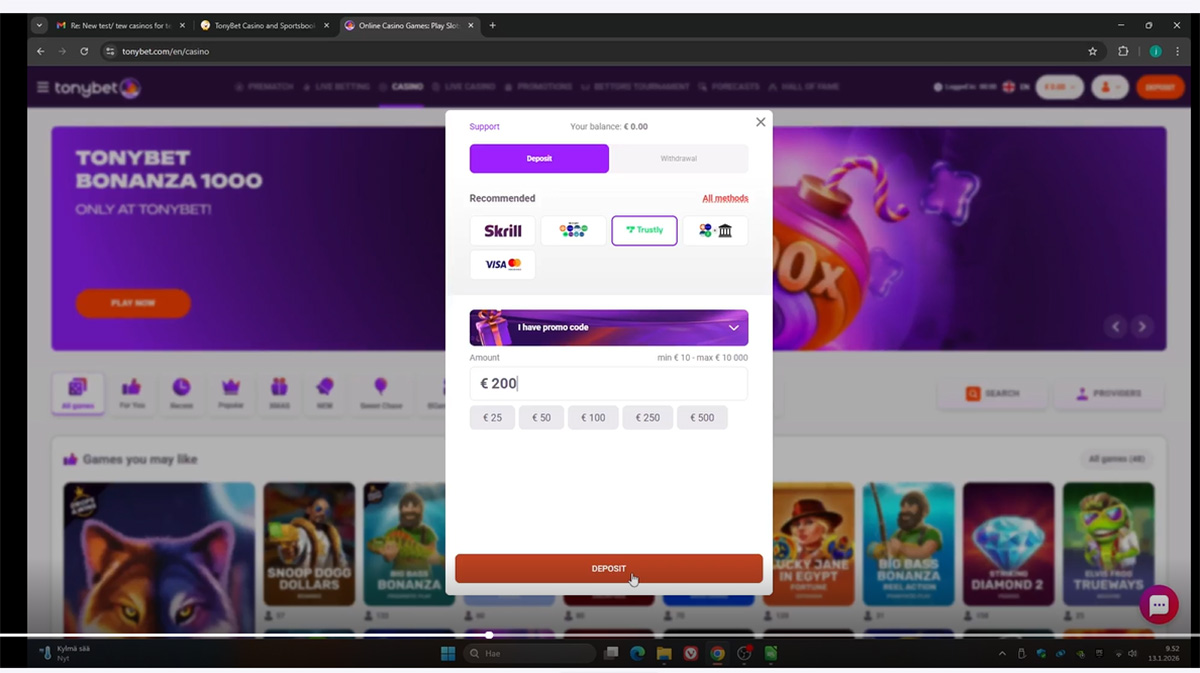Open File Explorer from the taskbar
1200x673 pixels.
coord(663,654)
